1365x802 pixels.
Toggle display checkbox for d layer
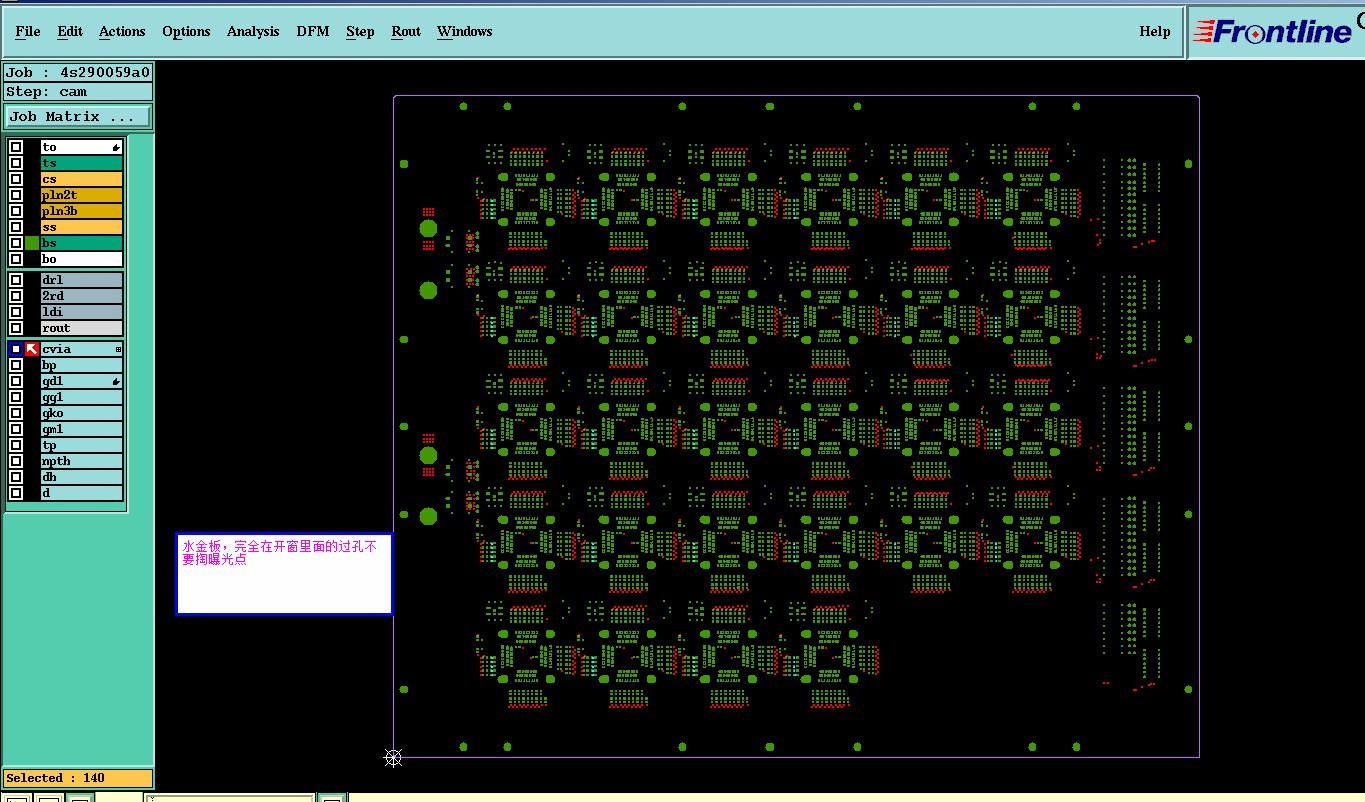[x=16, y=493]
